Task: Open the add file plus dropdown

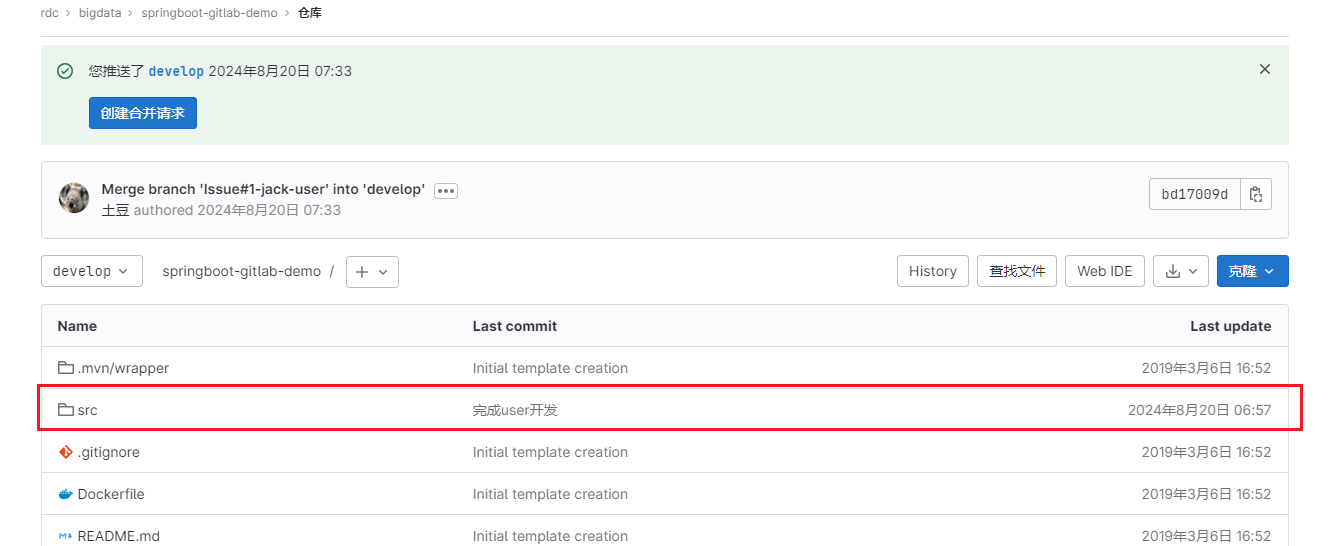Action: coord(372,272)
